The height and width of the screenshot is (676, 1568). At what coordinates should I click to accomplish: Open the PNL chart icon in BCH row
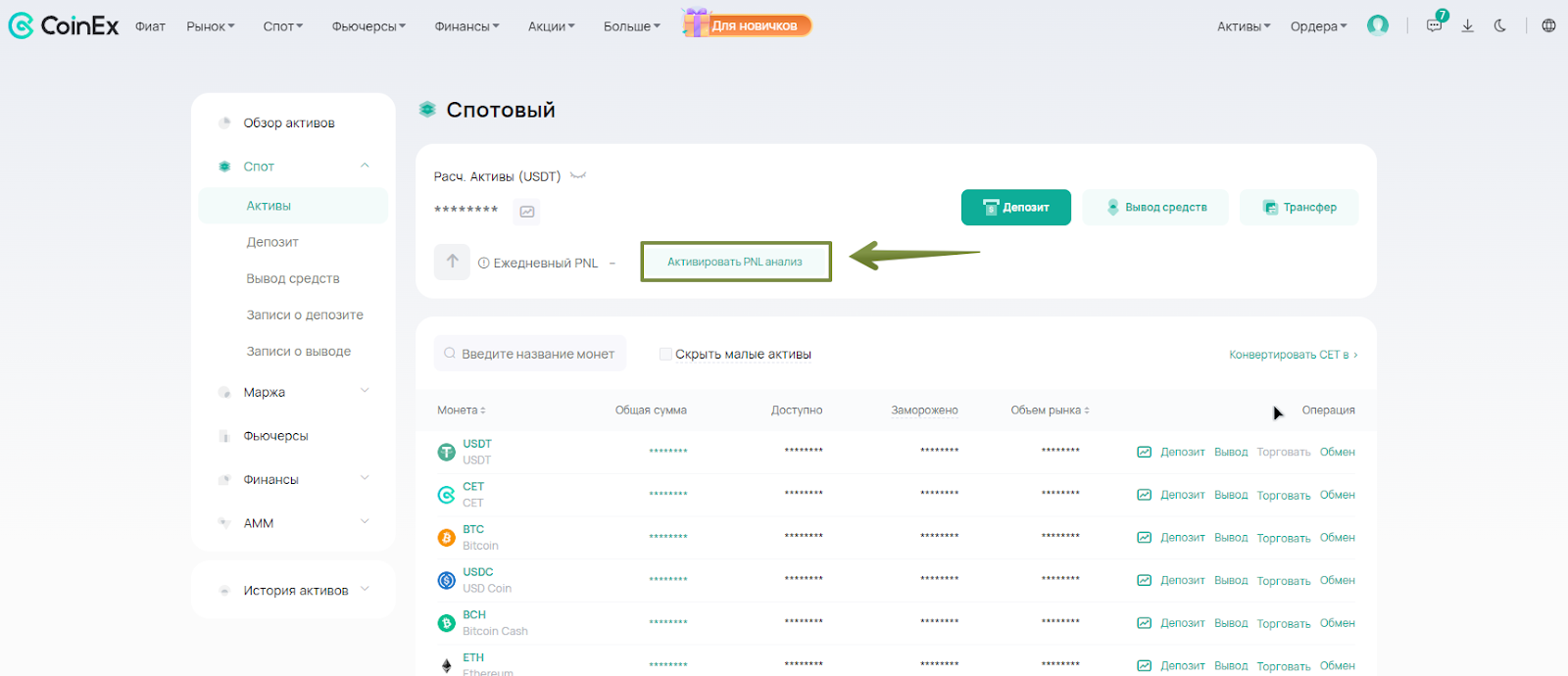tap(1144, 623)
